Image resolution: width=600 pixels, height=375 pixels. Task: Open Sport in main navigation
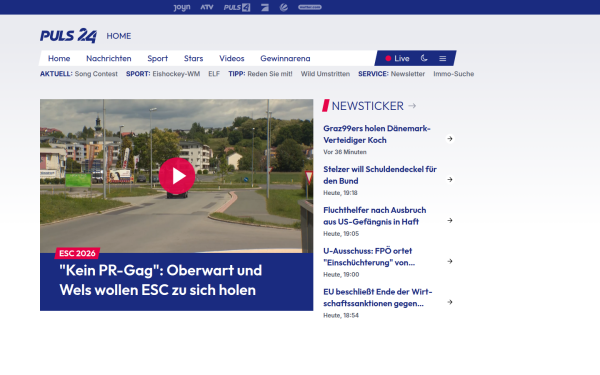158,58
